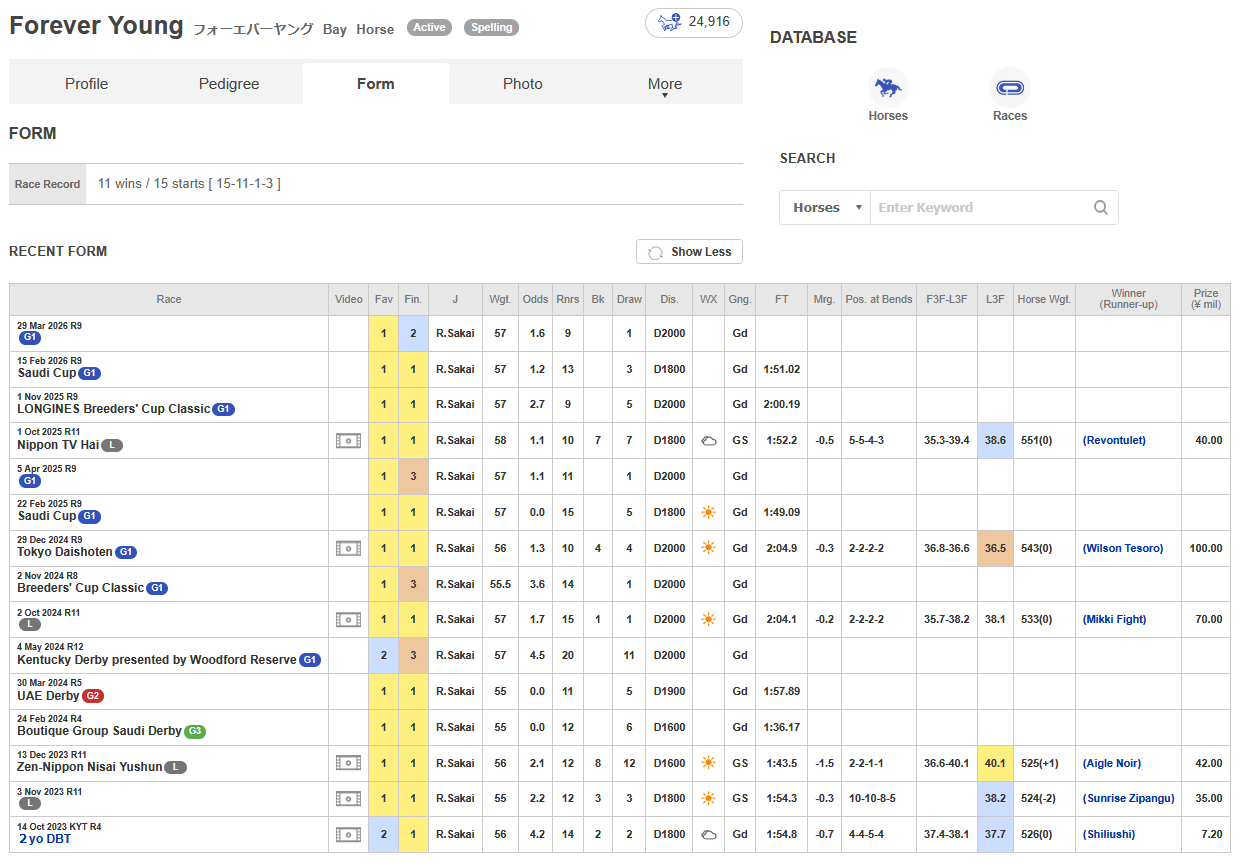This screenshot has width=1242, height=863.
Task: Click the follower count badge 24,916
Action: [x=694, y=22]
